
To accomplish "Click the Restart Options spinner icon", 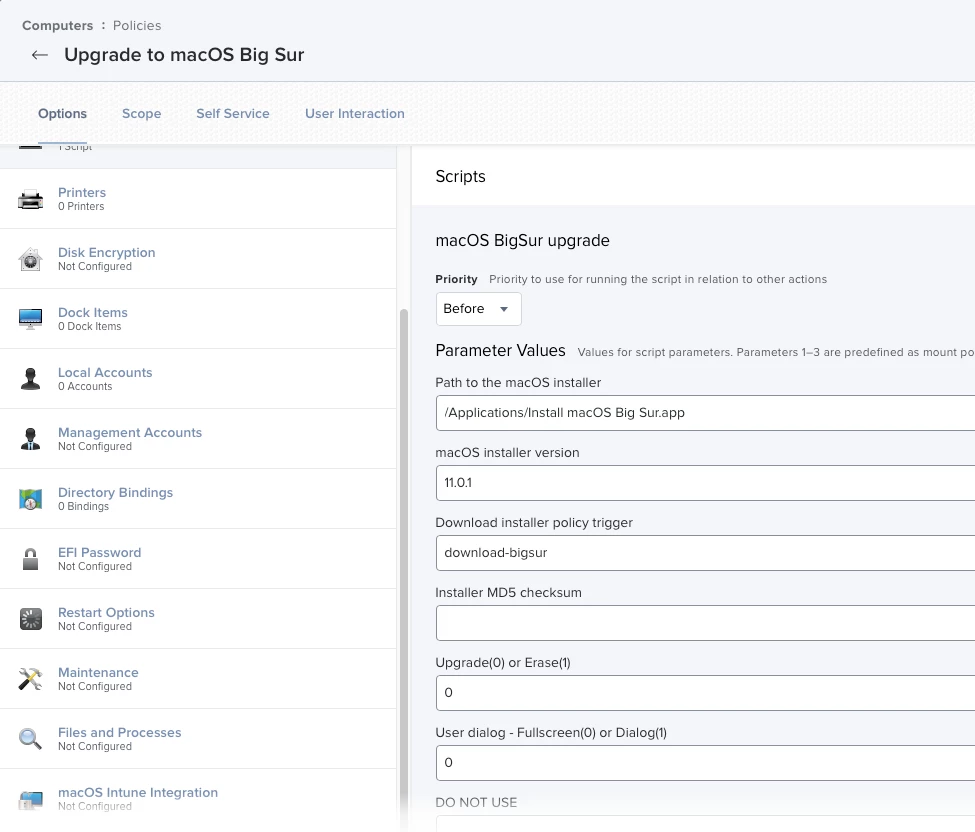I will 30,619.
